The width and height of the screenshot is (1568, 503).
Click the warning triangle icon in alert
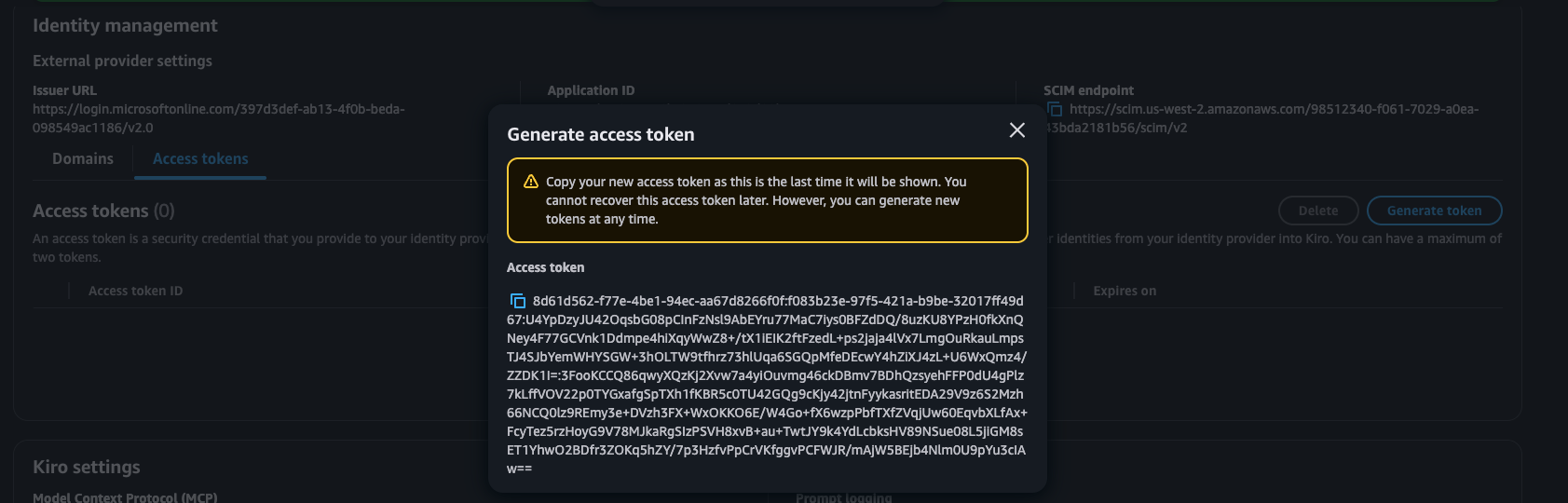point(531,182)
